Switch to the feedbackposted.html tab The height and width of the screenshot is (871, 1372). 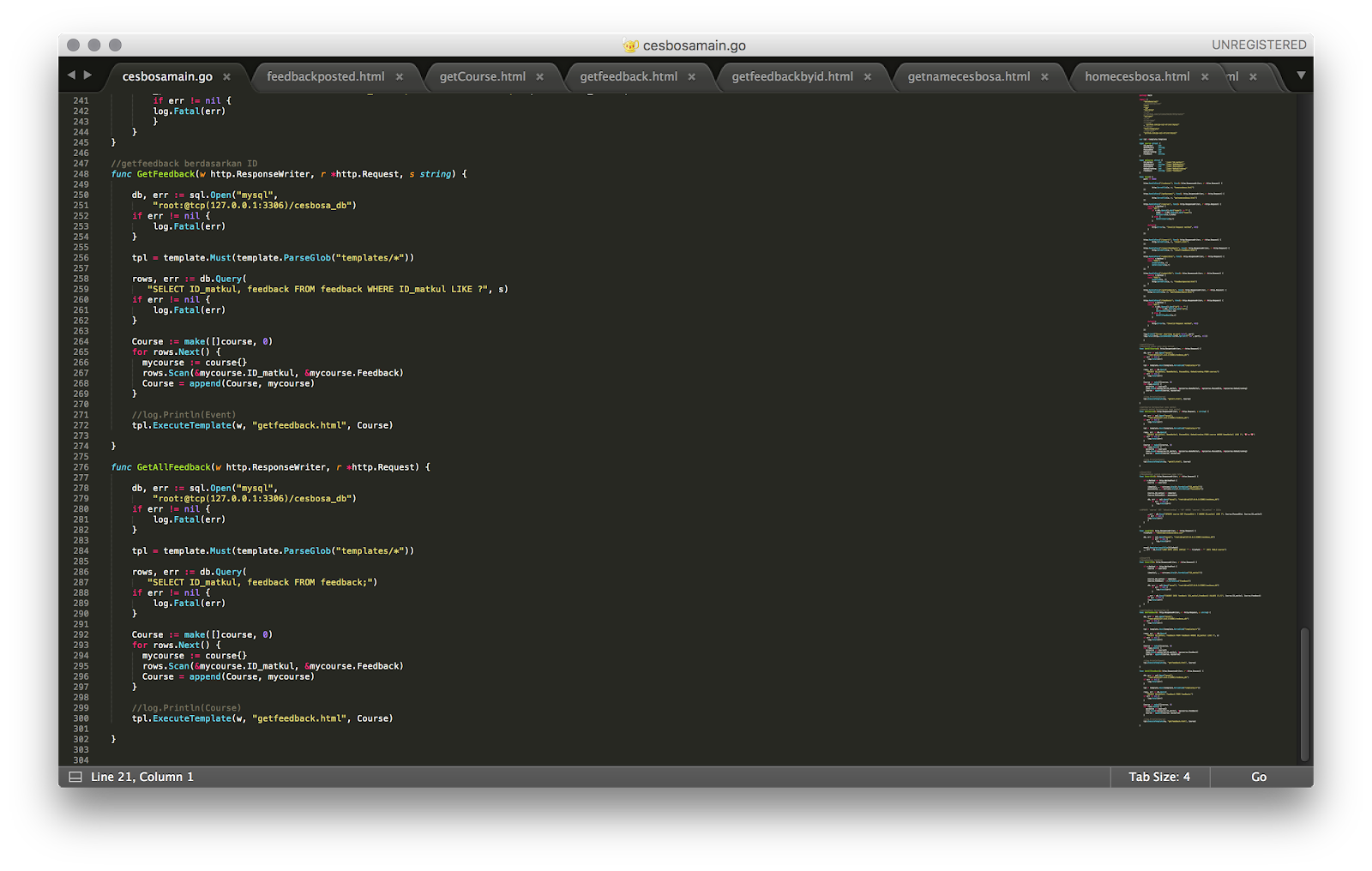(326, 76)
